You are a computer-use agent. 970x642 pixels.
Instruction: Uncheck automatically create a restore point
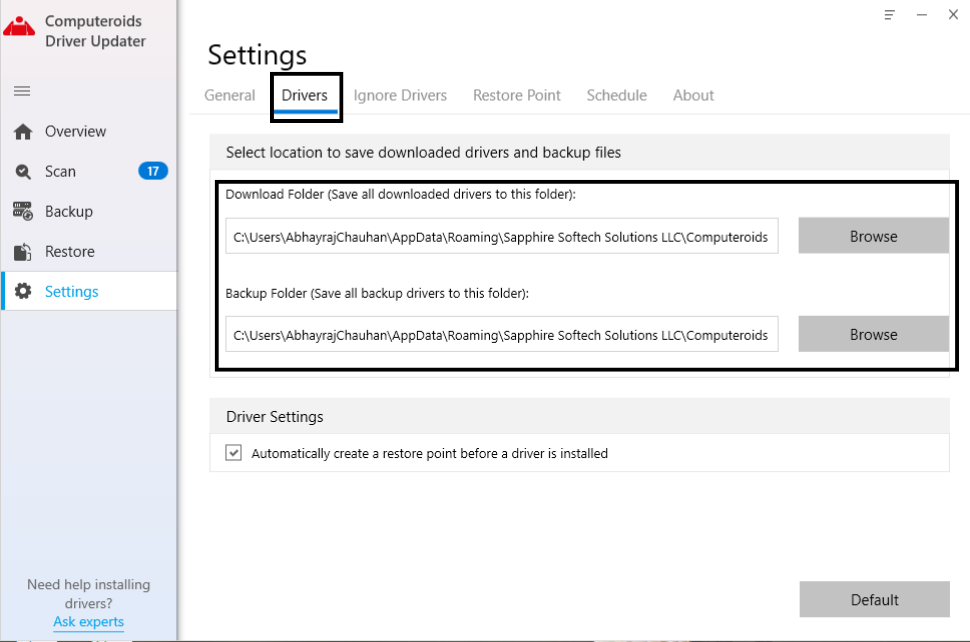pos(233,453)
